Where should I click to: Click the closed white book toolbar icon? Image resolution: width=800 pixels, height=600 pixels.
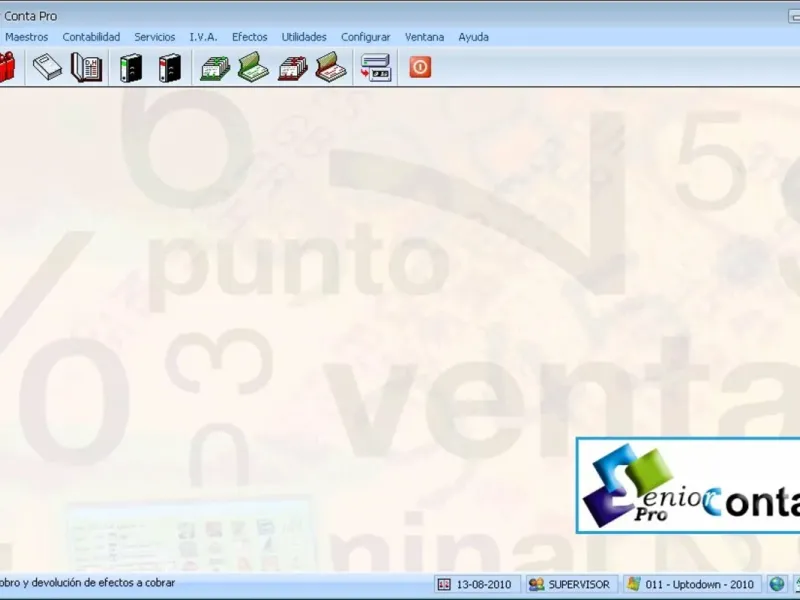click(47, 67)
